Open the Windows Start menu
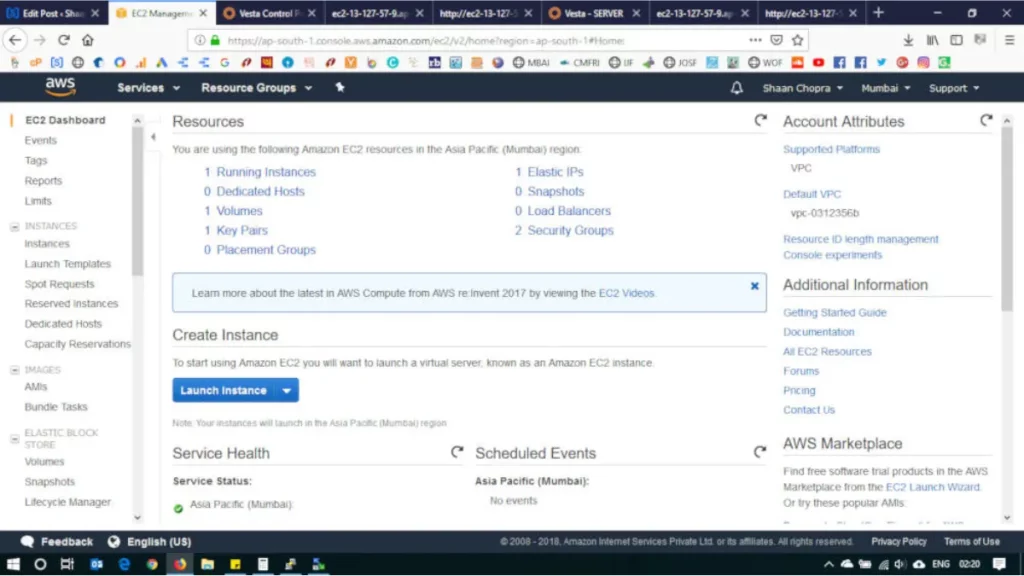 (13, 564)
